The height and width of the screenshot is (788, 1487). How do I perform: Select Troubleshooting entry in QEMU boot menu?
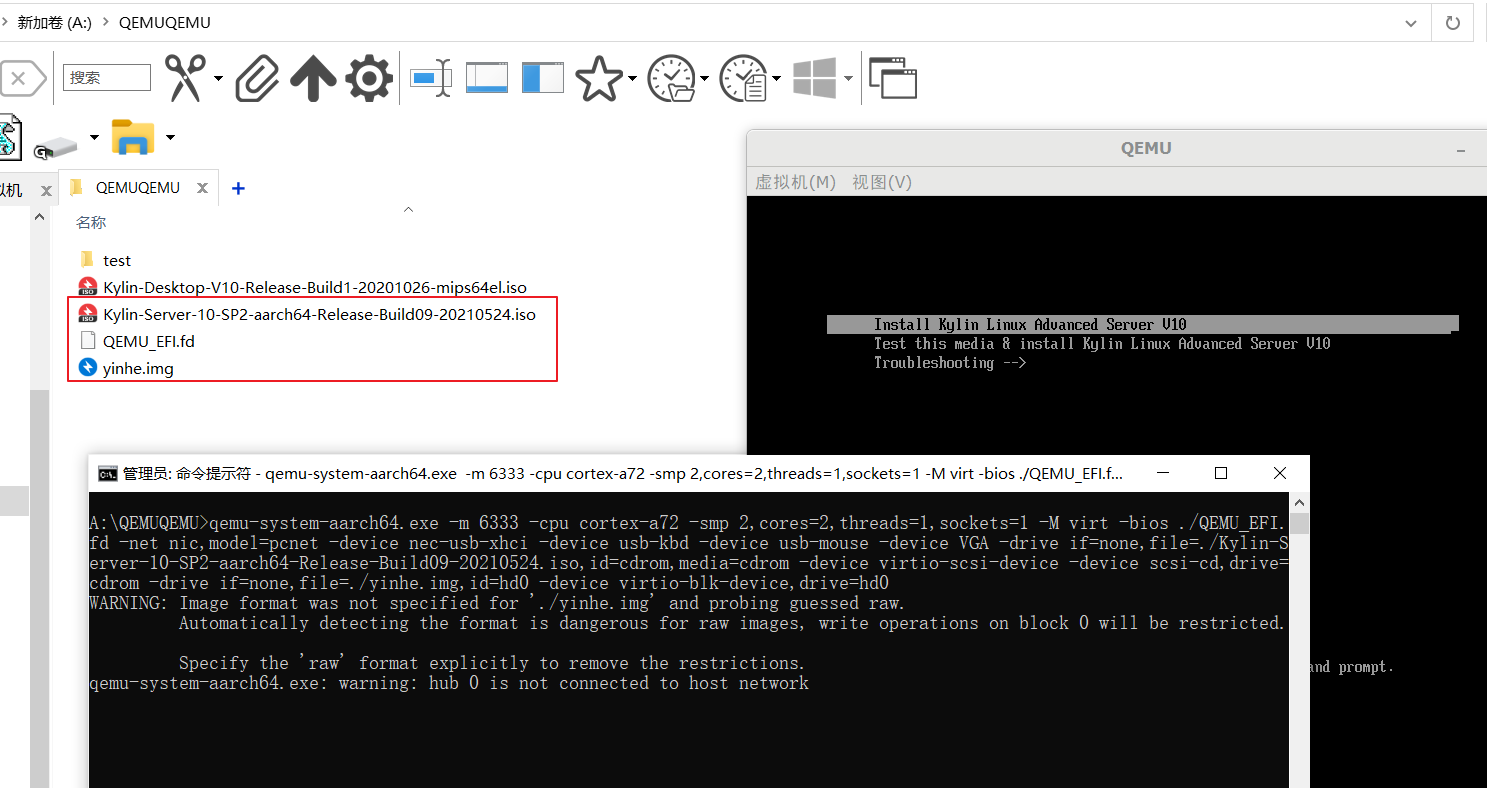pos(950,362)
